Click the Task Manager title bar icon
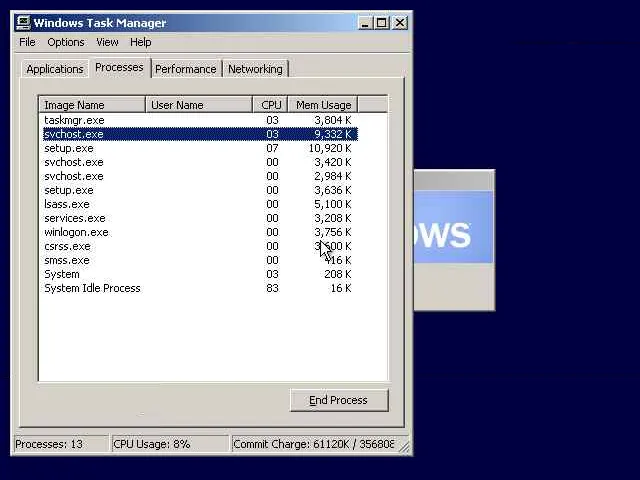Image resolution: width=640 pixels, height=480 pixels. [23, 23]
